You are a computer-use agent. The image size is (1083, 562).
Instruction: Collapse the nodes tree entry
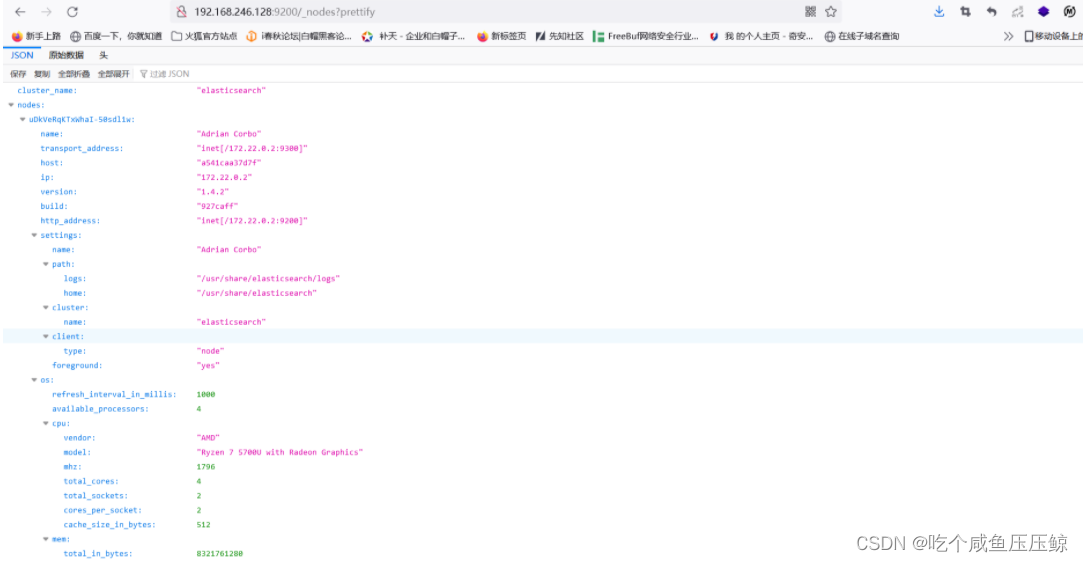[x=11, y=105]
